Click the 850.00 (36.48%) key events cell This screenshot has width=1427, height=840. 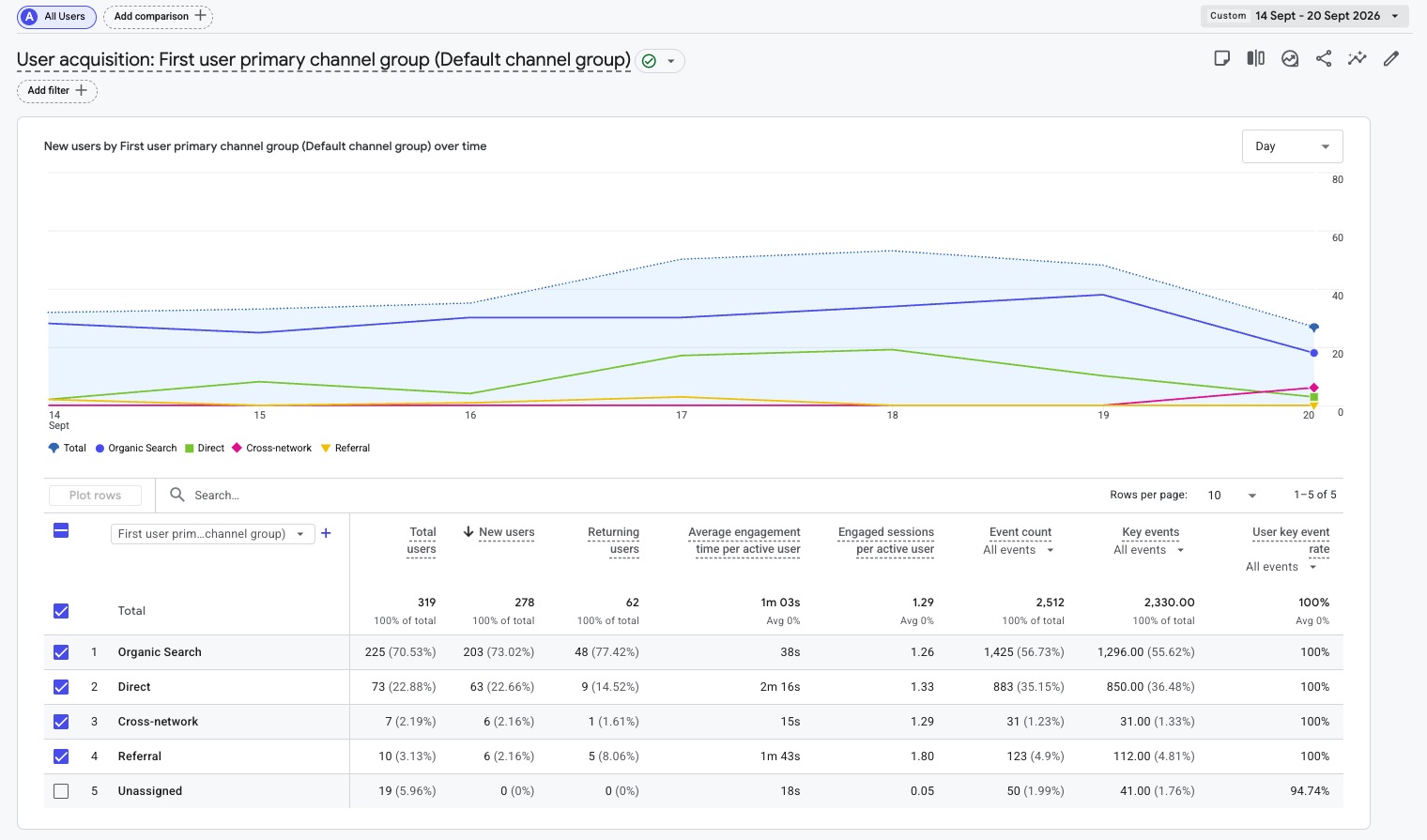[1151, 687]
